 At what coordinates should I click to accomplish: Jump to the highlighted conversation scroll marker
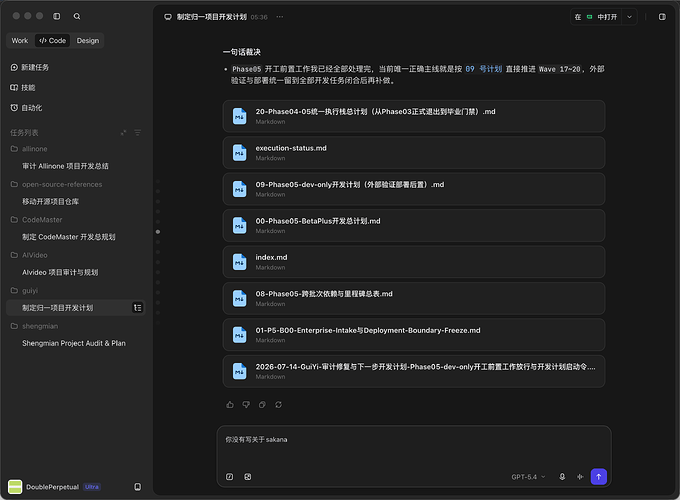(158, 232)
